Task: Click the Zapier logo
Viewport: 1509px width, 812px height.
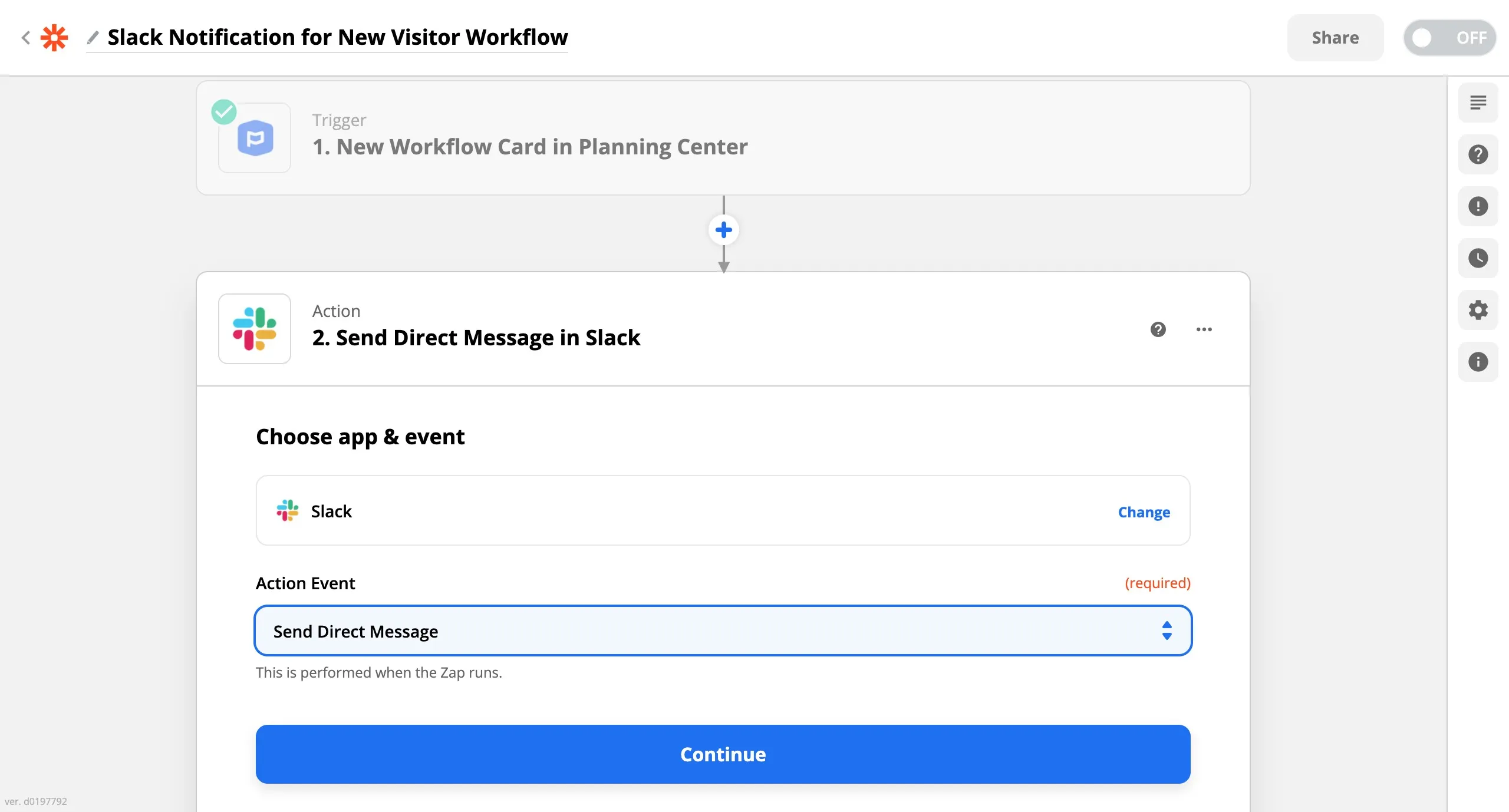Action: point(54,37)
